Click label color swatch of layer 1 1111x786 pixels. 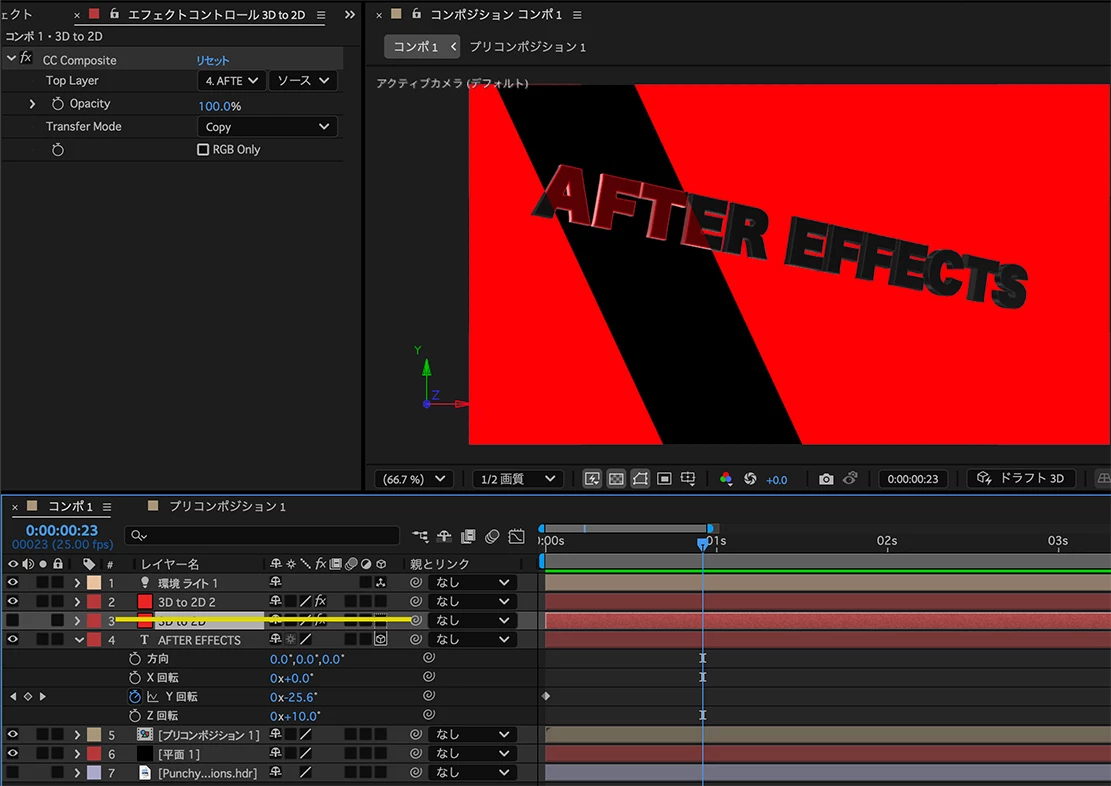(x=94, y=583)
